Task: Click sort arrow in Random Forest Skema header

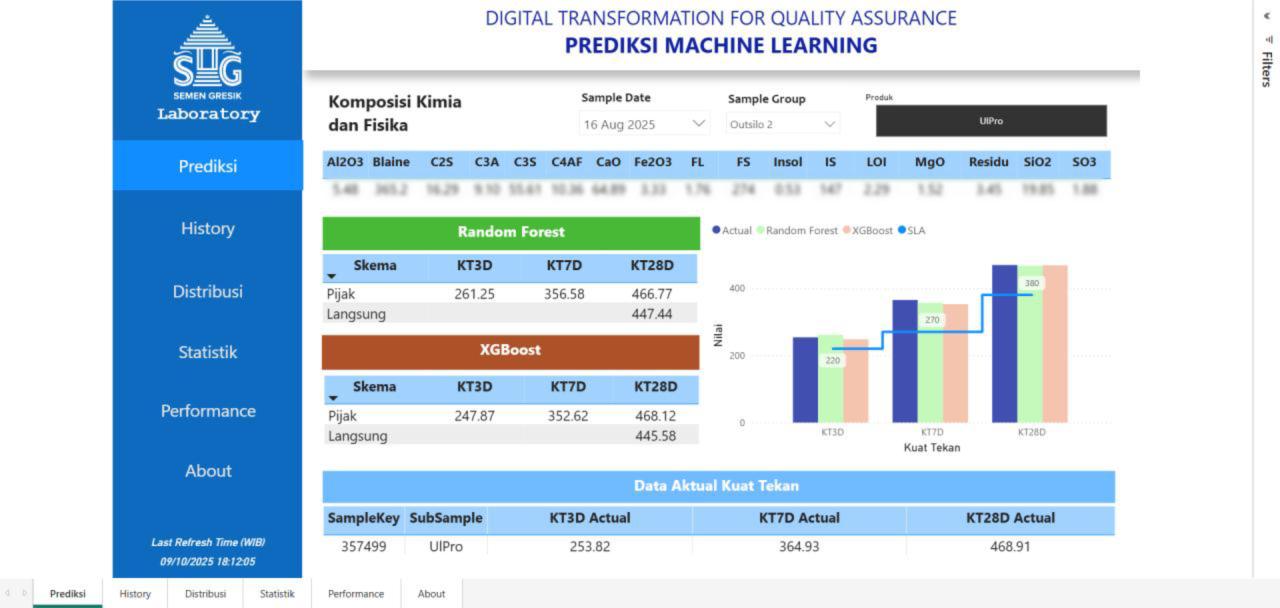Action: point(332,276)
